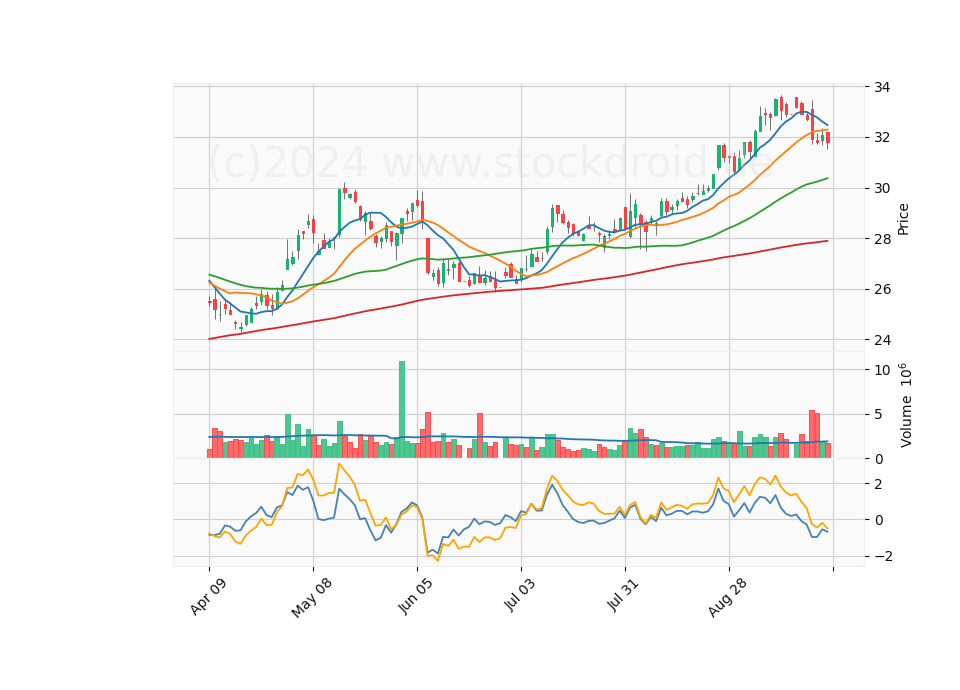Click the 32 price axis tick

click(x=882, y=137)
